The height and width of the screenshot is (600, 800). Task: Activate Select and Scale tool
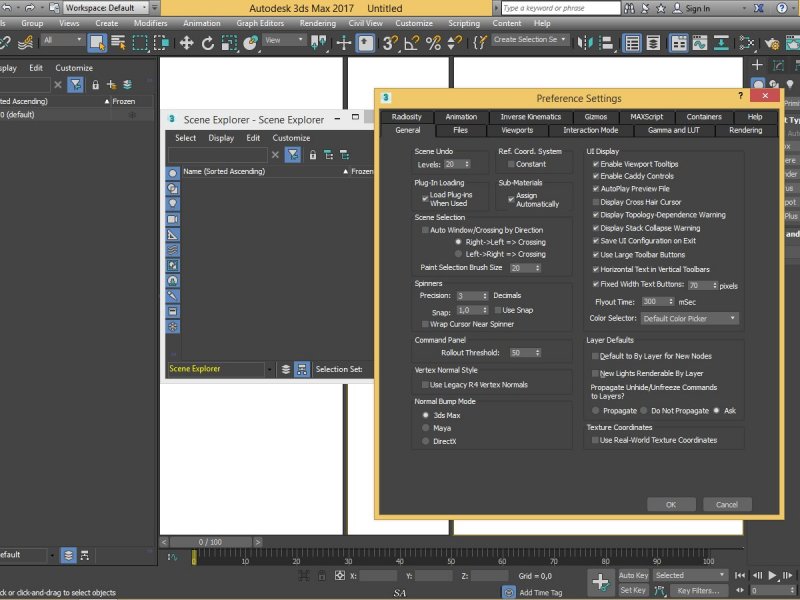point(229,43)
